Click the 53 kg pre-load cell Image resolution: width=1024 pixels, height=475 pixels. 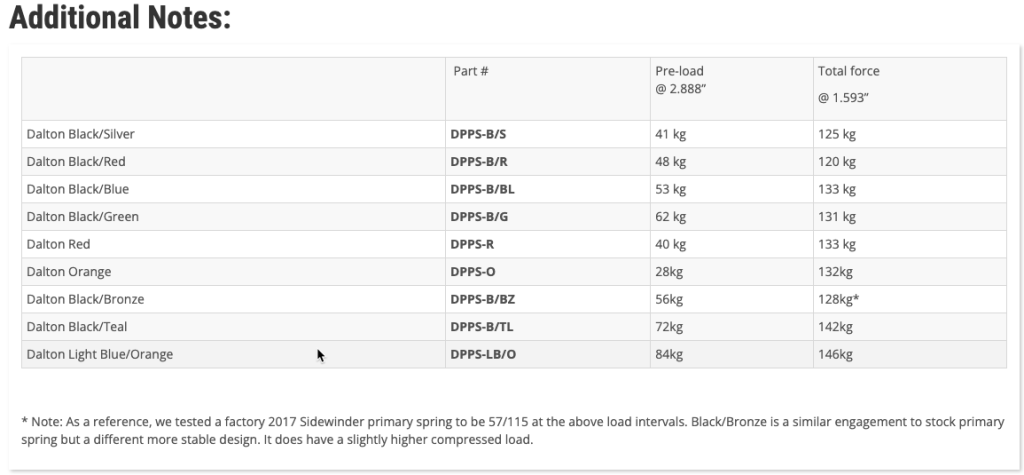(x=670, y=189)
